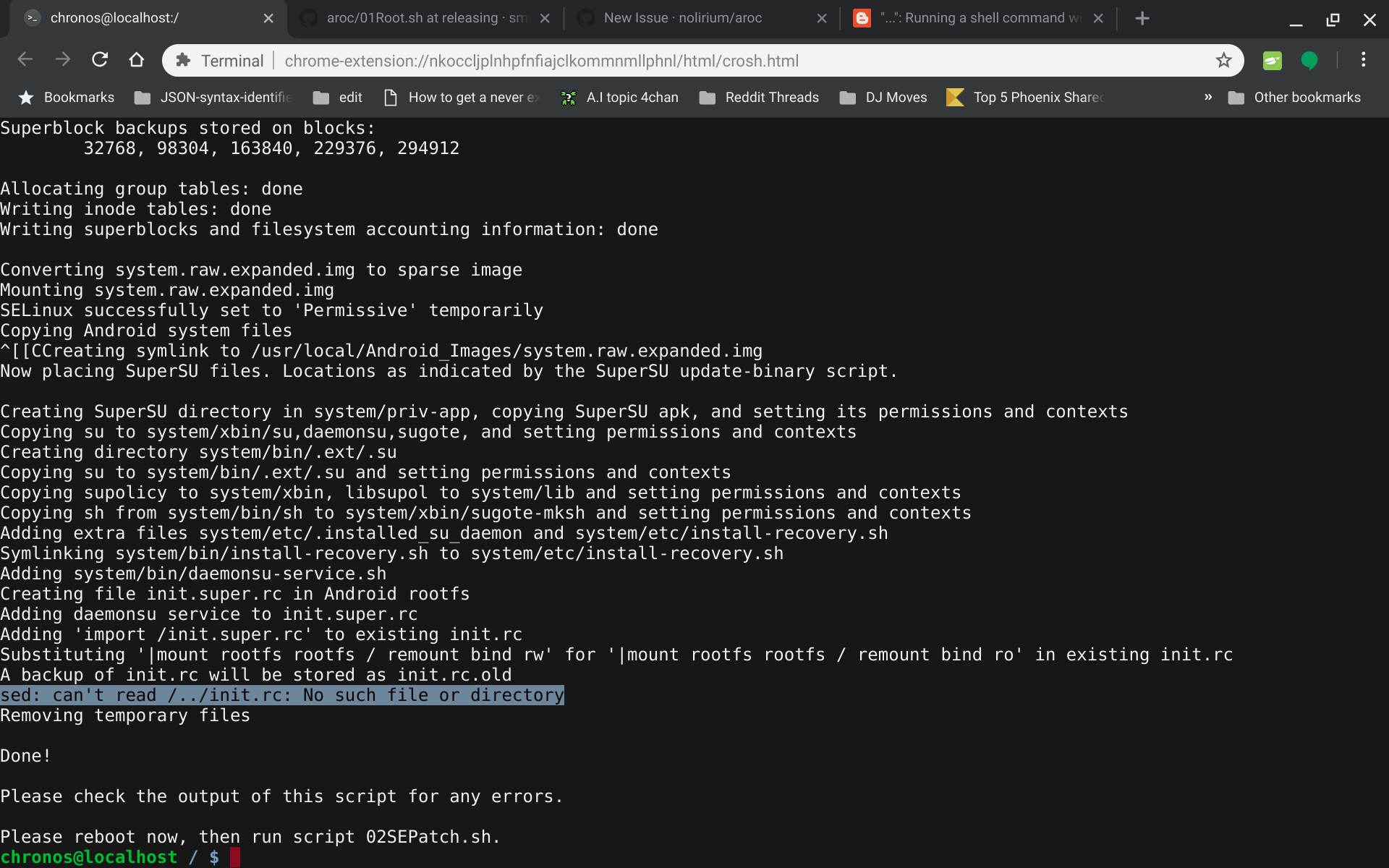The height and width of the screenshot is (868, 1389).
Task: Click the back navigation arrow
Action: coord(25,60)
